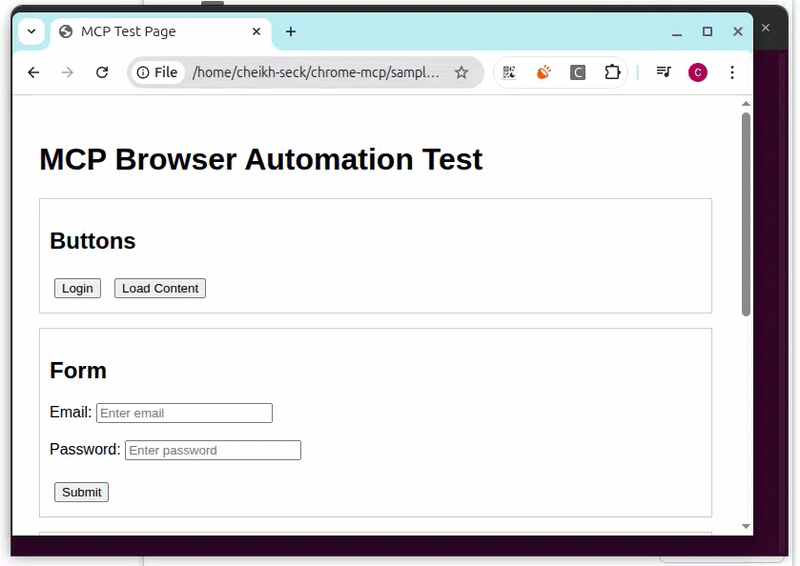
Task: Maximize the Chrome window
Action: (707, 32)
